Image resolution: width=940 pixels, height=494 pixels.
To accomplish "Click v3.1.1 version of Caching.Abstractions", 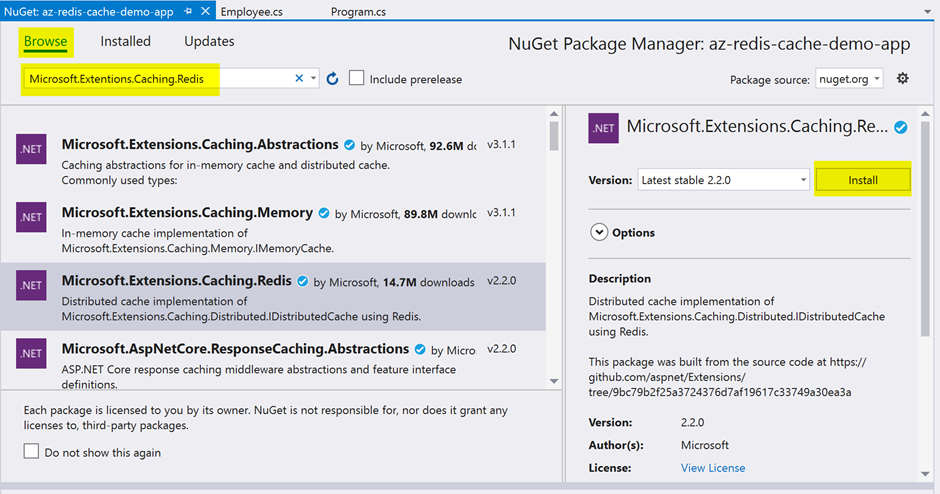I will click(x=501, y=144).
